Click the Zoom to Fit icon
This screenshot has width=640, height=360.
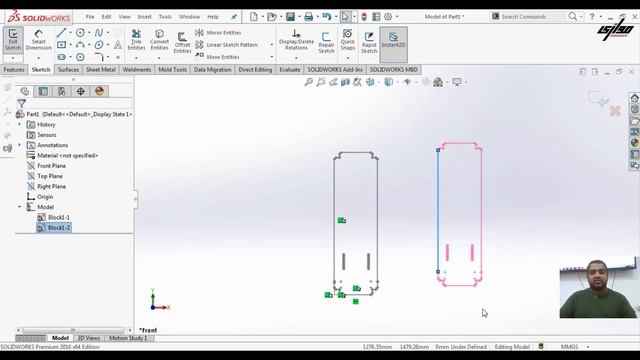coord(309,82)
